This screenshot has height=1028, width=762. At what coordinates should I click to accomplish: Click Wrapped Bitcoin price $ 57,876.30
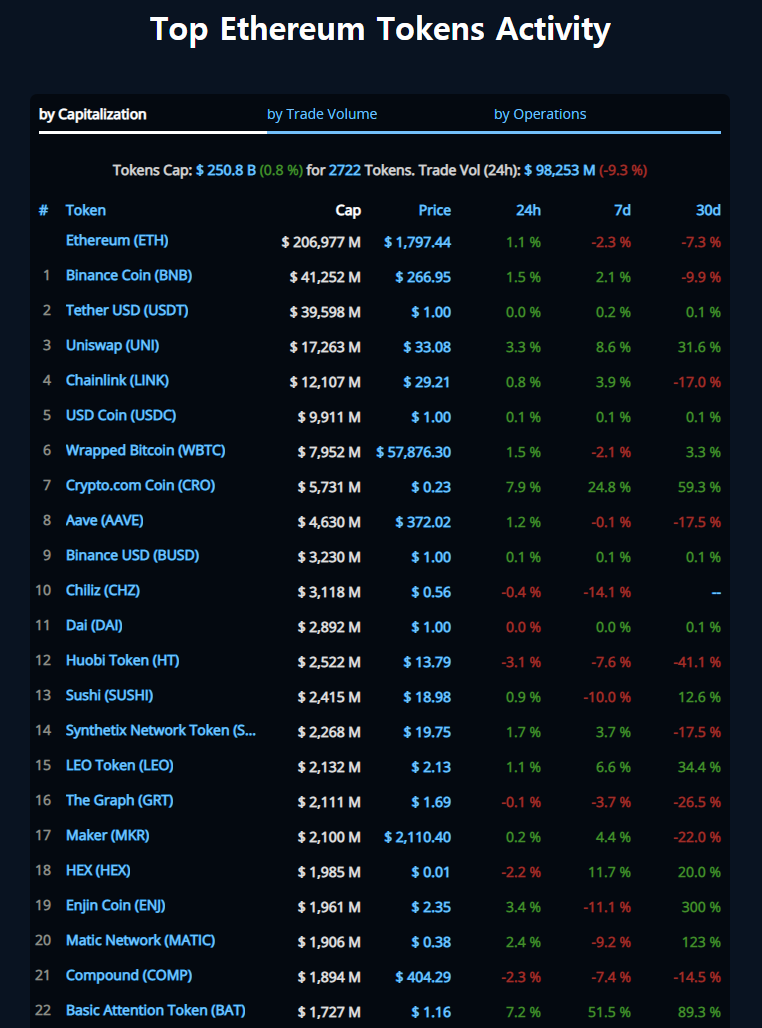point(414,452)
